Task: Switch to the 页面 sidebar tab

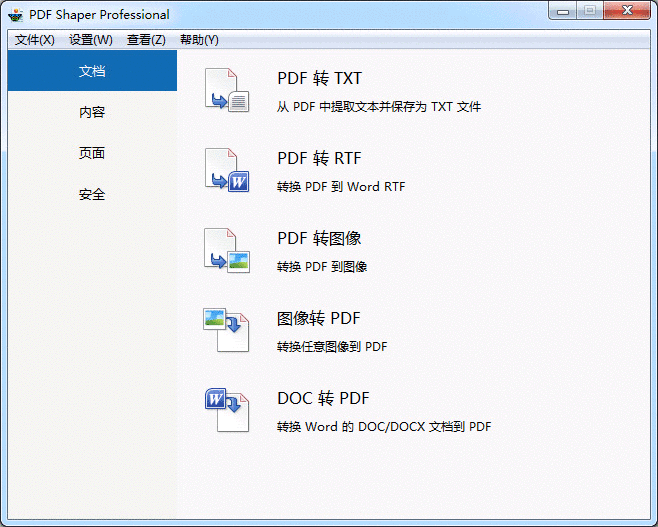Action: (x=92, y=153)
